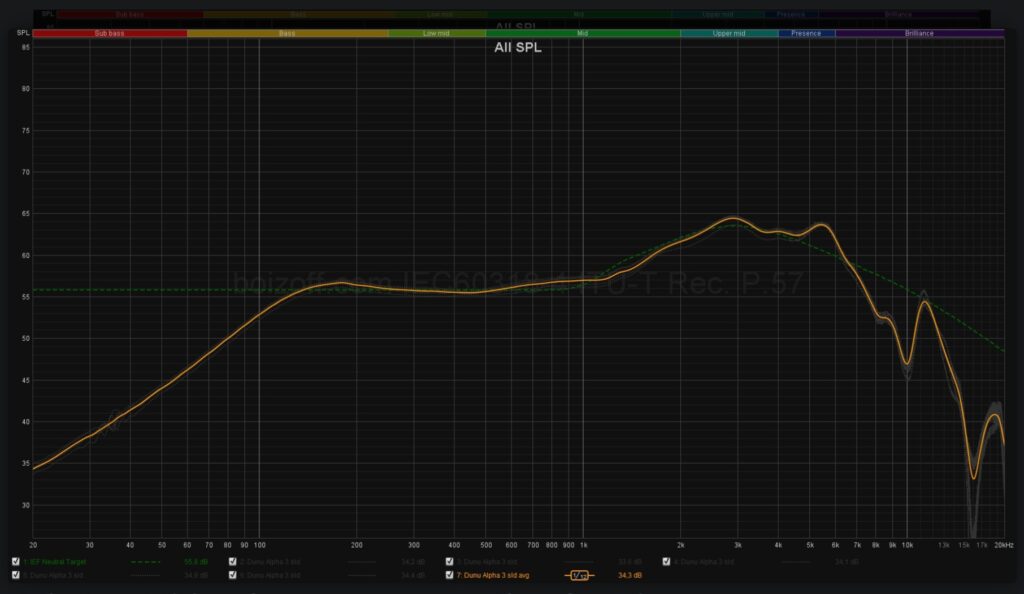
Task: Uncheck the 1: IEF Neutral Target trace checkbox
Action: pos(16,561)
